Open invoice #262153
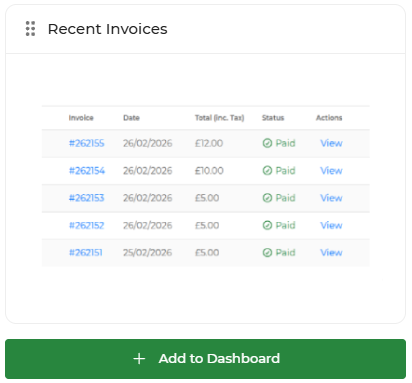Viewport: 412px width, 383px height. point(87,198)
